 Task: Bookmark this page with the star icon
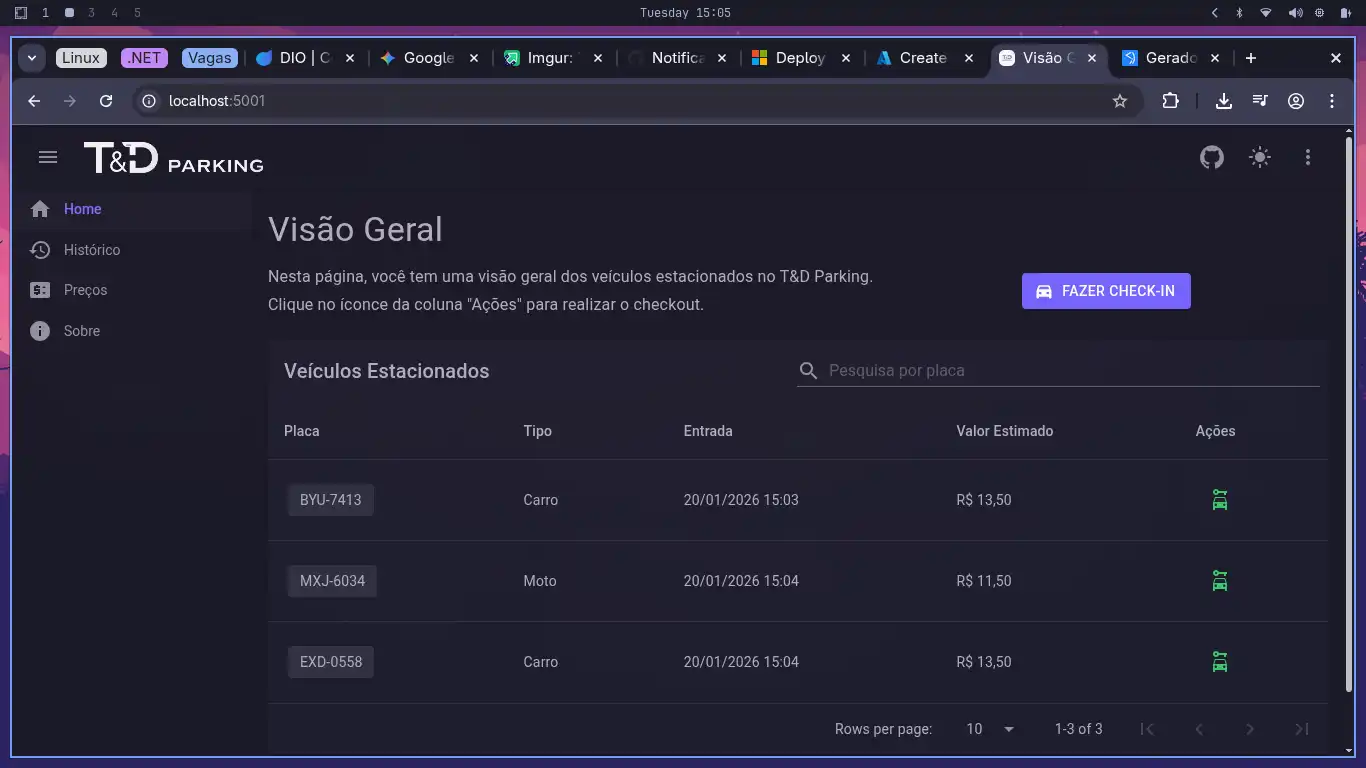coord(1120,101)
